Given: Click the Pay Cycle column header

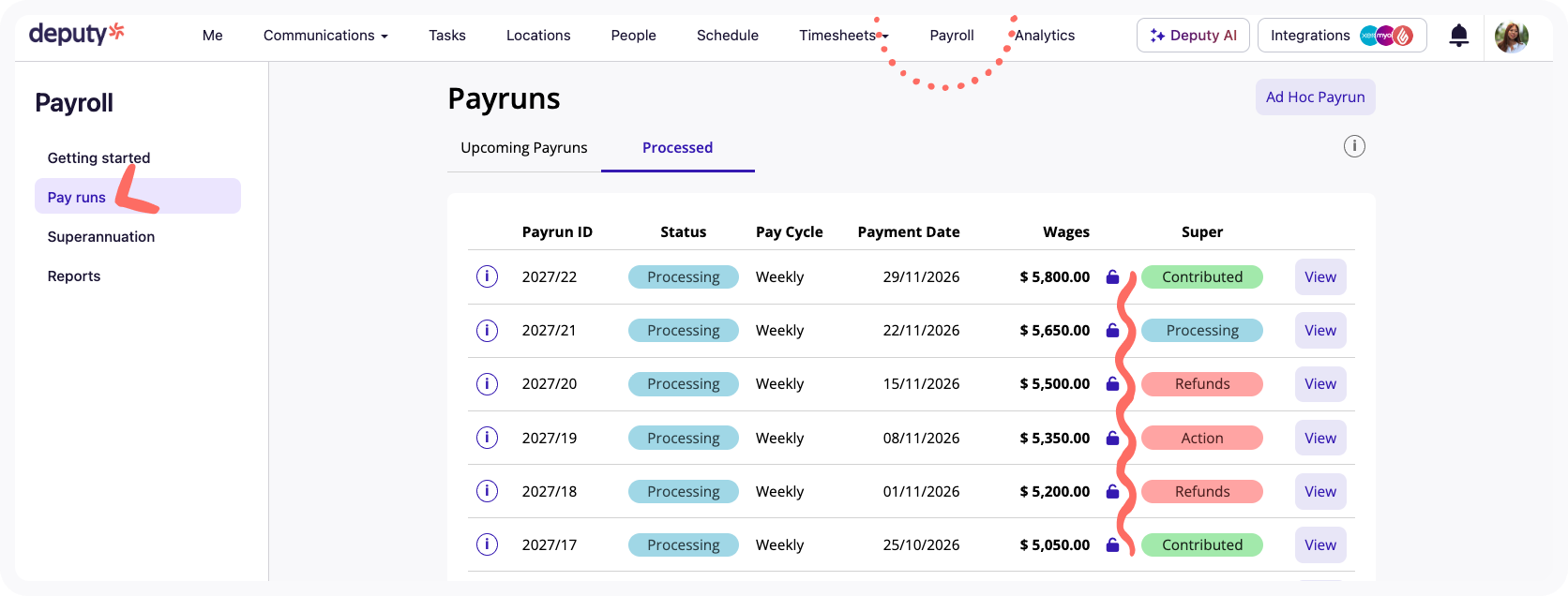Looking at the screenshot, I should [x=790, y=232].
